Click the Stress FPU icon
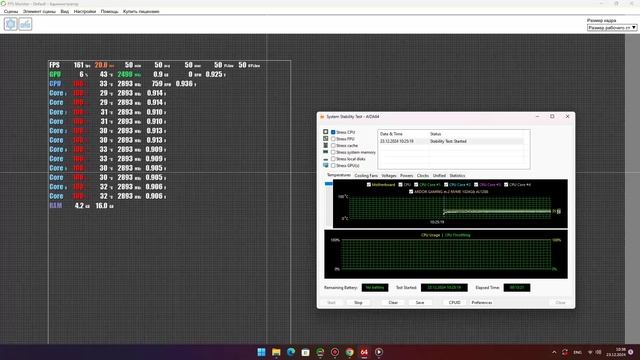The height and width of the screenshot is (360, 640). point(325,139)
